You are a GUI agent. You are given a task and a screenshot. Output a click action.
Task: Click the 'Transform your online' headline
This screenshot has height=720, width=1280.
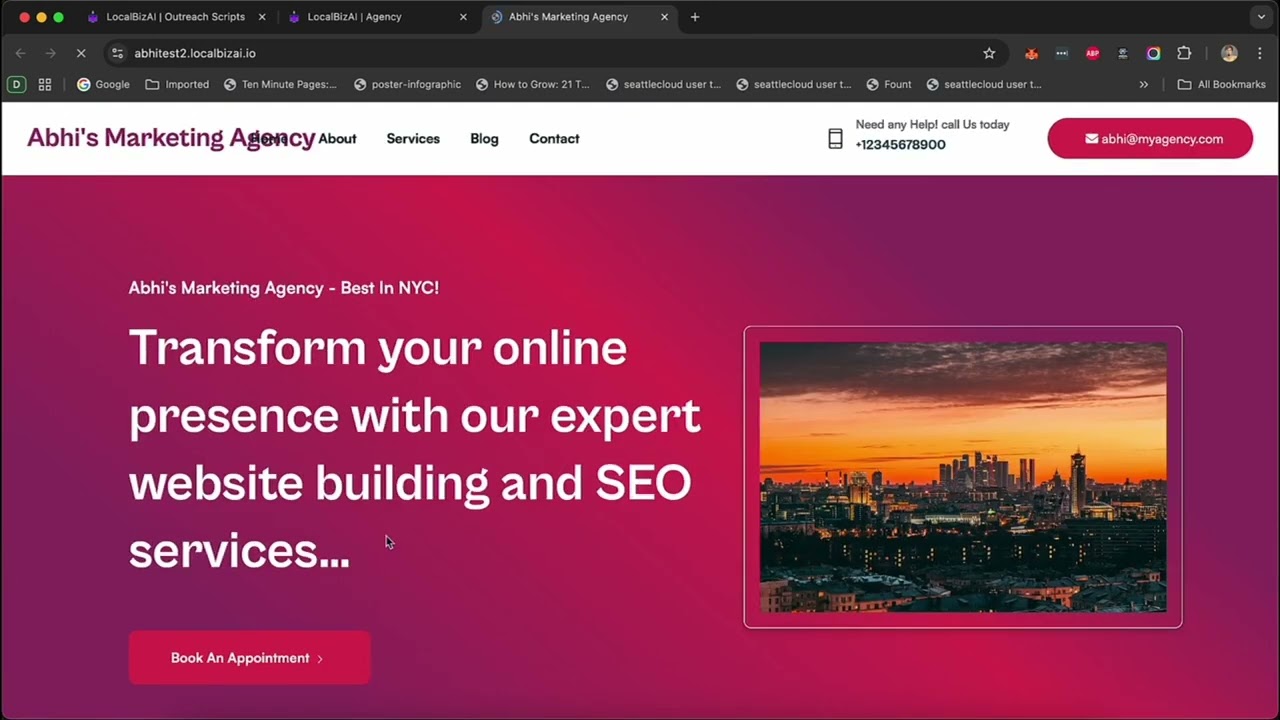click(x=378, y=348)
